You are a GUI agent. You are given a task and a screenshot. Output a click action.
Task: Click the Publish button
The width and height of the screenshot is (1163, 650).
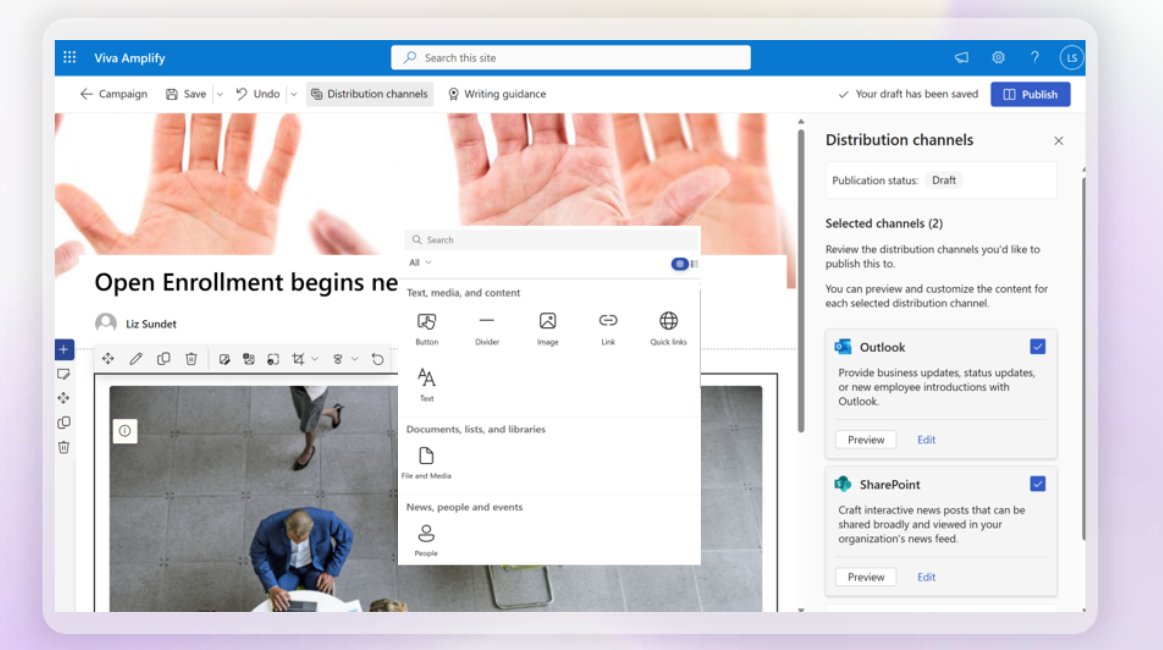click(1030, 94)
